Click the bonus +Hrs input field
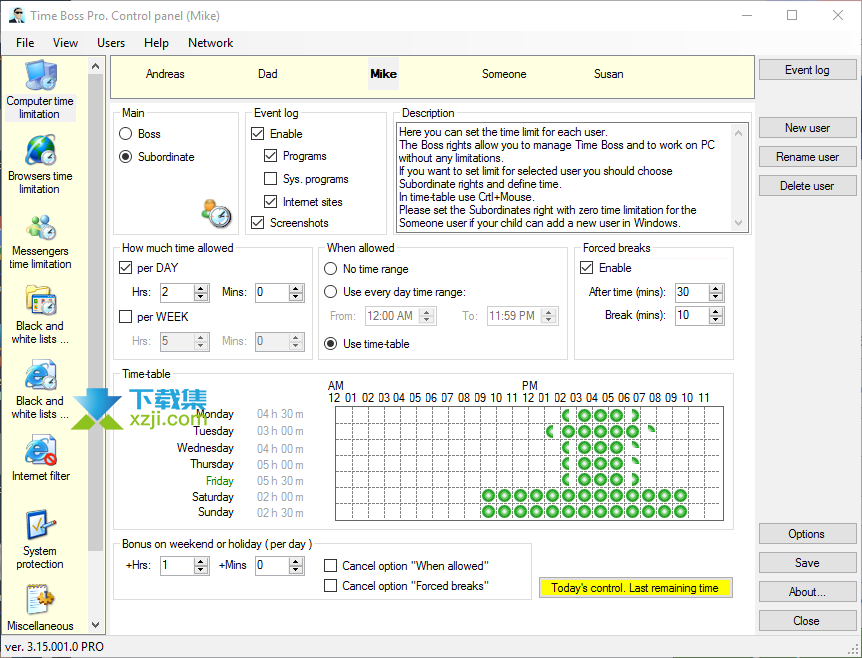 [x=177, y=566]
